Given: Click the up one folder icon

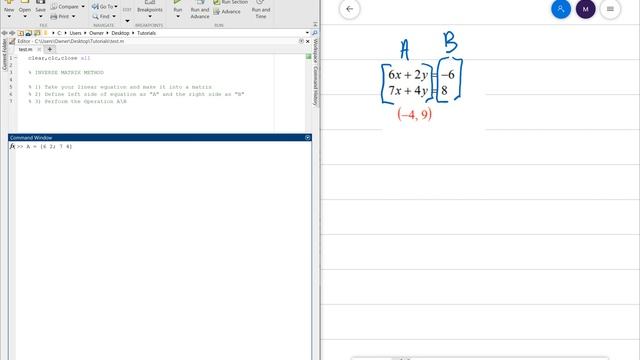Looking at the screenshot, I should click(x=20, y=33).
